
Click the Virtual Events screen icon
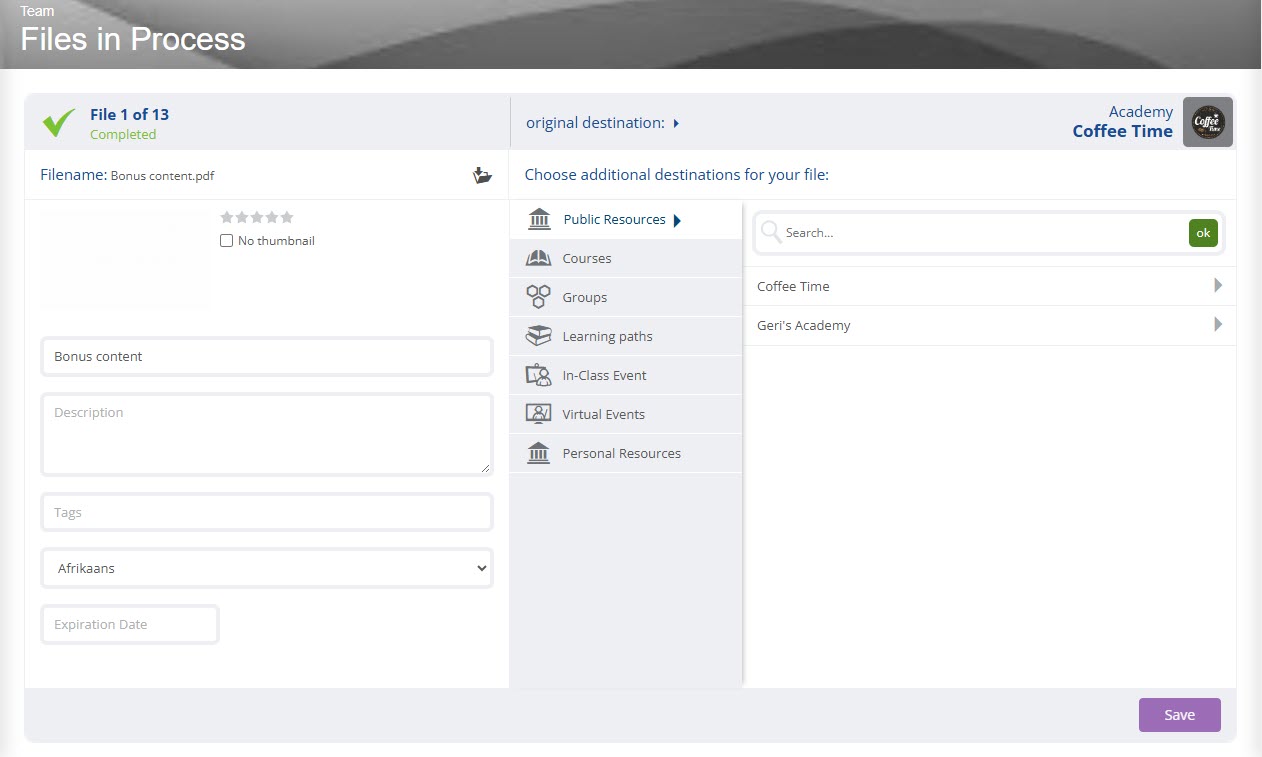click(x=538, y=414)
